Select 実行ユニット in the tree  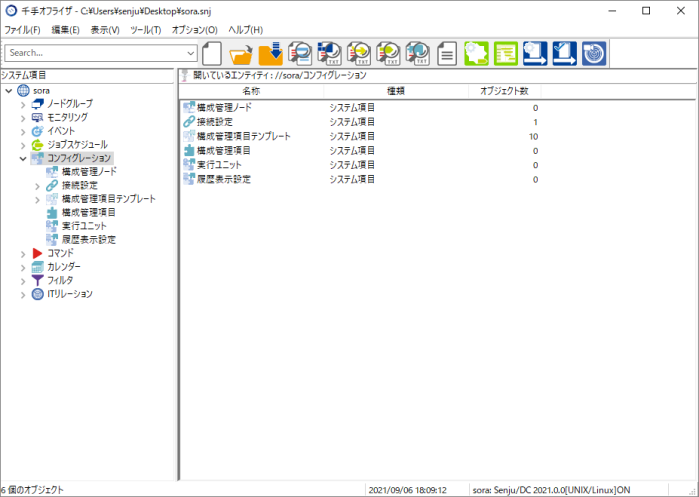pyautogui.click(x=84, y=226)
